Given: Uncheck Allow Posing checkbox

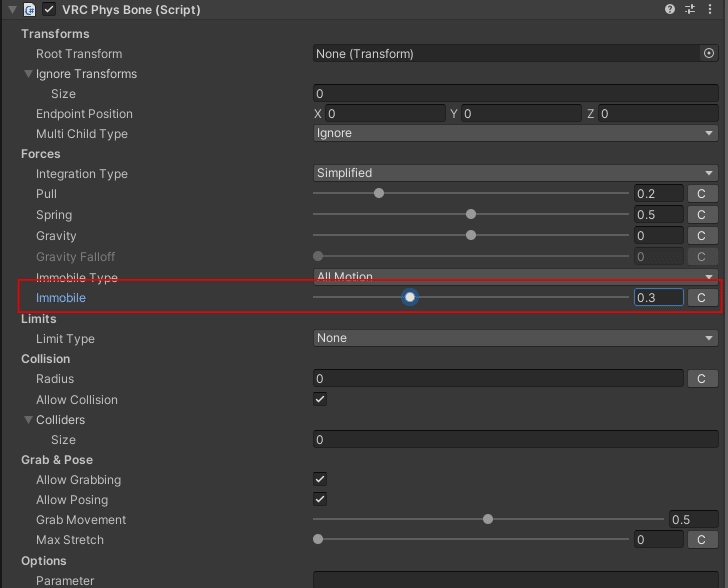Looking at the screenshot, I should click(320, 499).
